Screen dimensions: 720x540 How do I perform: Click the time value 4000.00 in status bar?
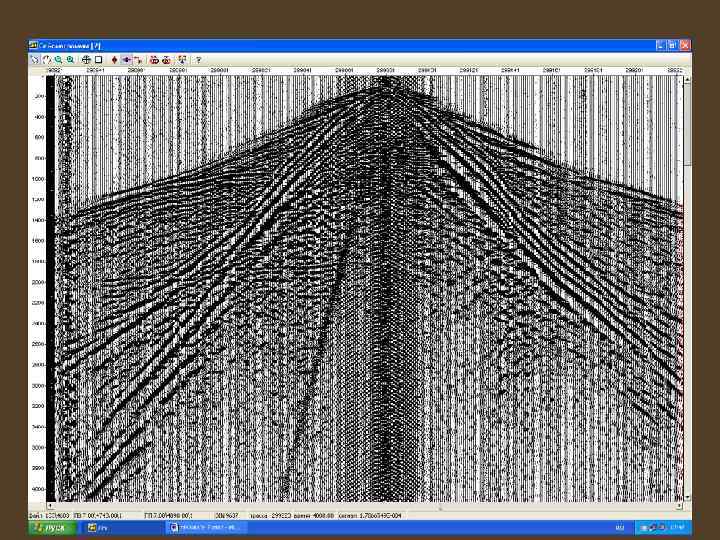[323, 516]
